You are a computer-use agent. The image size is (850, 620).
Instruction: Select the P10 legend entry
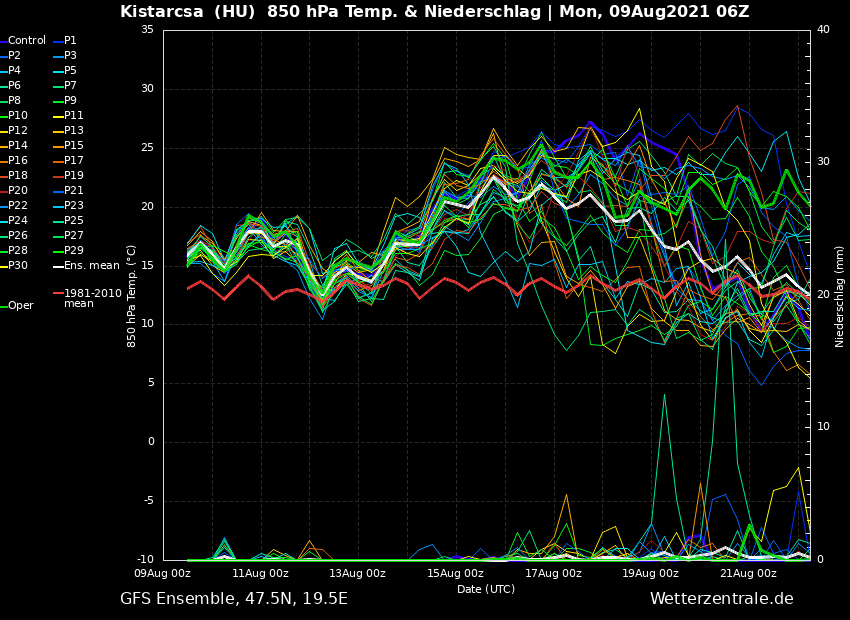[18, 116]
